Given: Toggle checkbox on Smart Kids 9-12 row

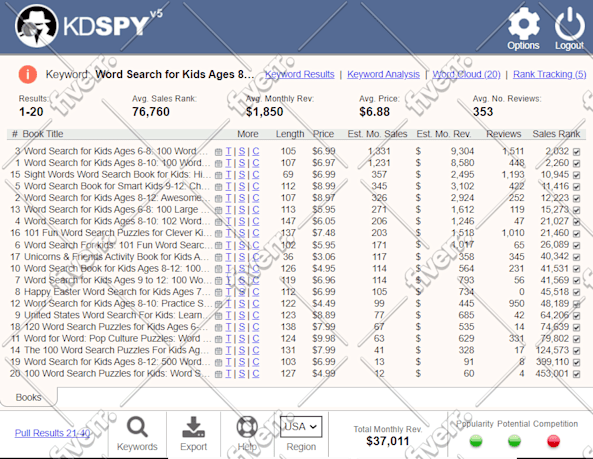Looking at the screenshot, I should point(576,187).
